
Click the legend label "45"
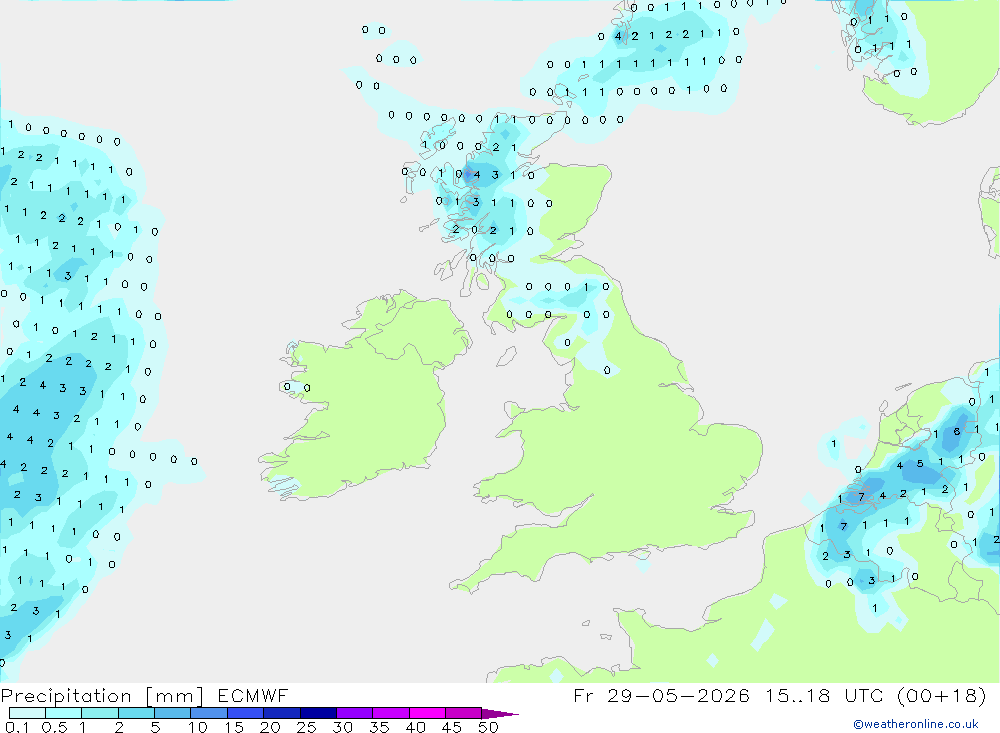(452, 727)
